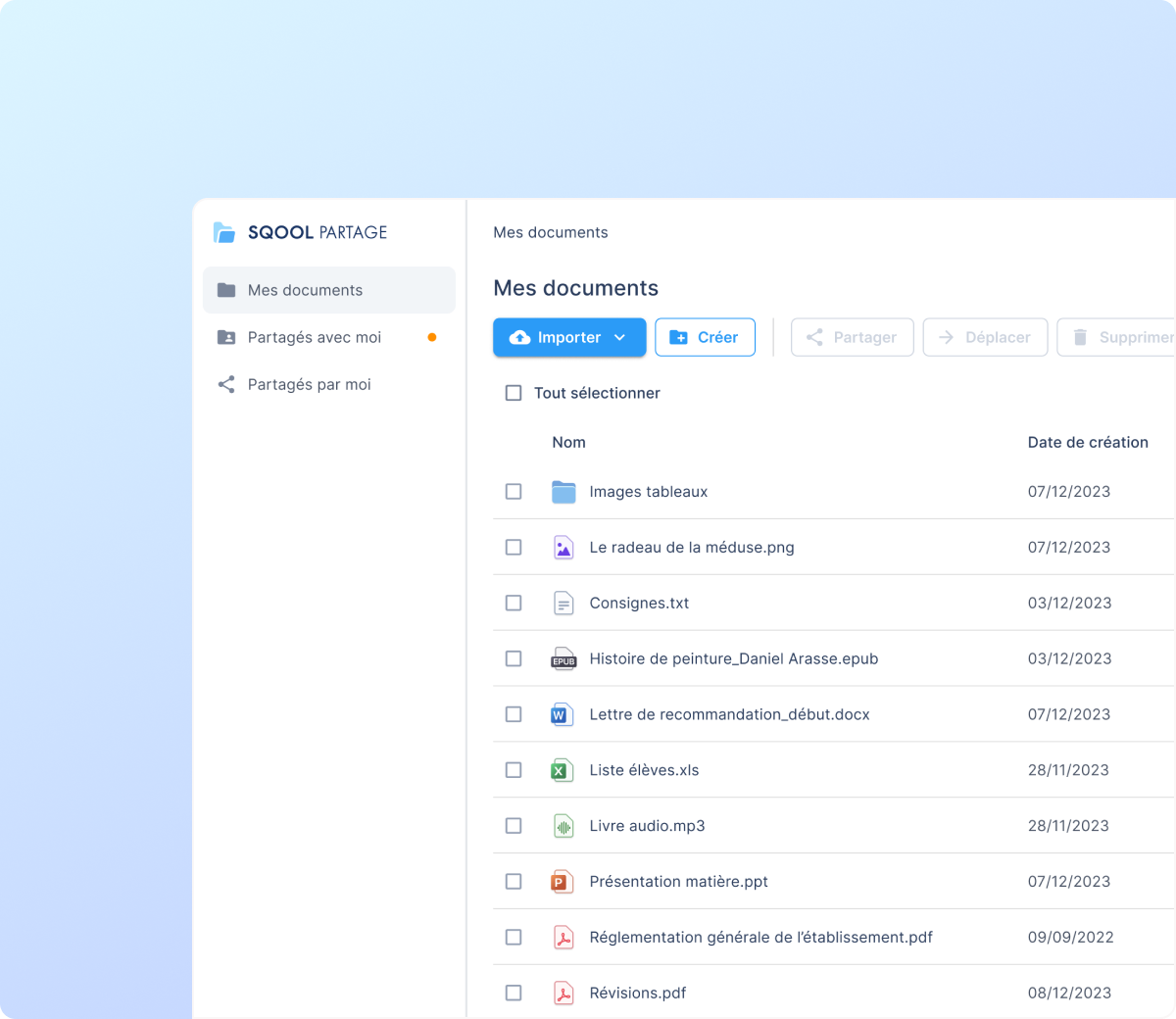Click the EPUB file icon

point(563,659)
